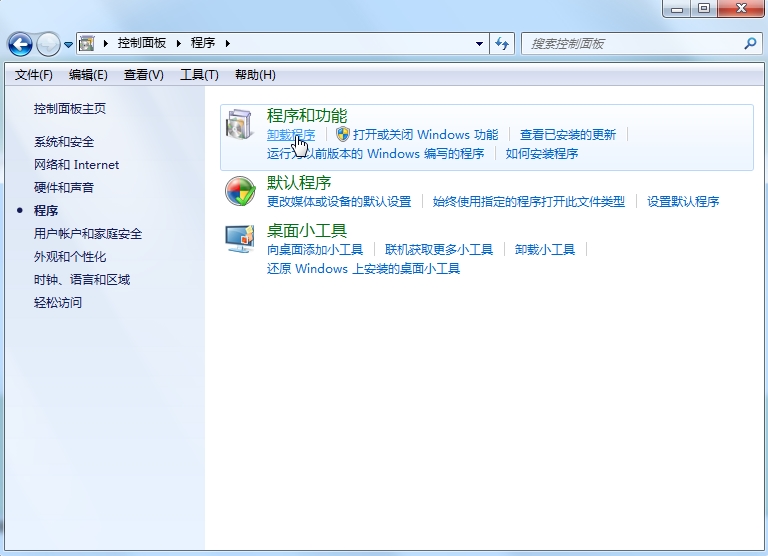Expand the arrow after 程序 breadcrumb
The height and width of the screenshot is (556, 768).
coord(228,44)
